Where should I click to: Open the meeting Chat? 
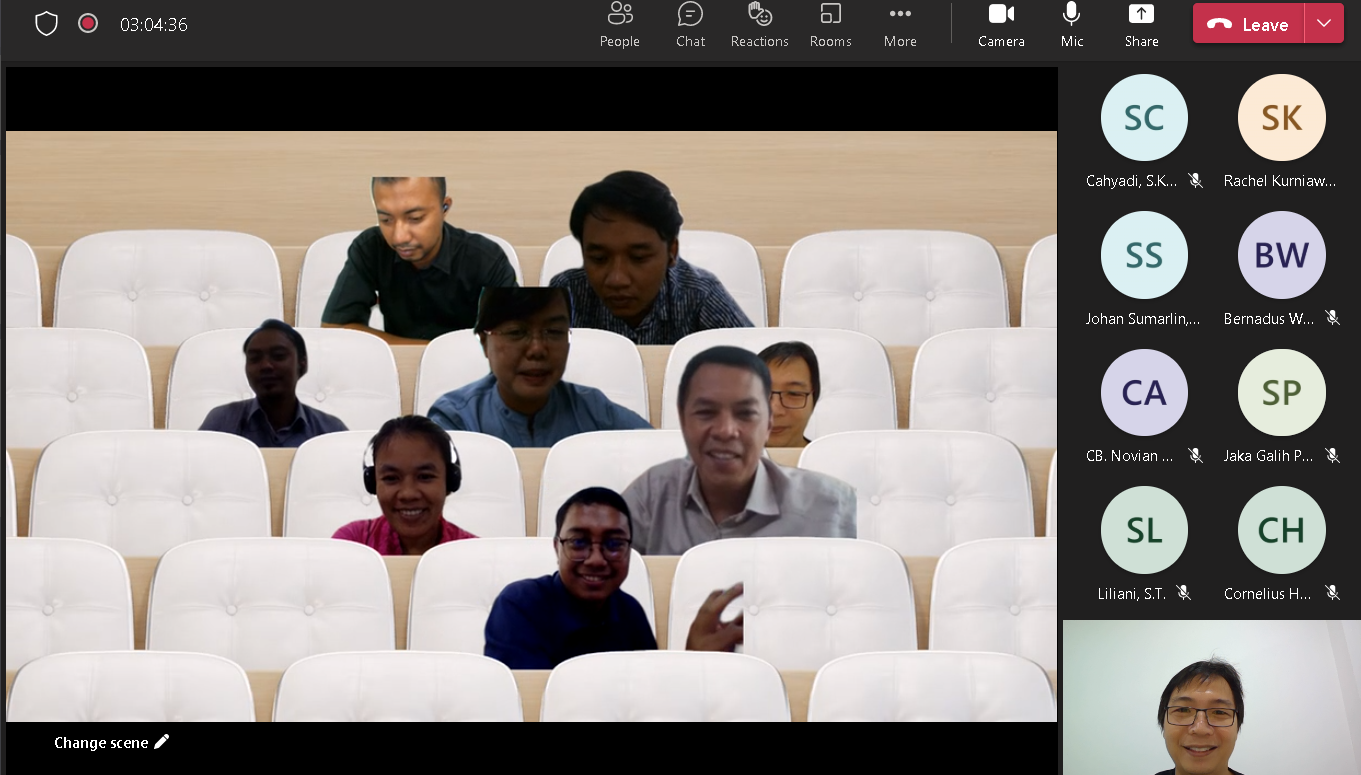[690, 24]
